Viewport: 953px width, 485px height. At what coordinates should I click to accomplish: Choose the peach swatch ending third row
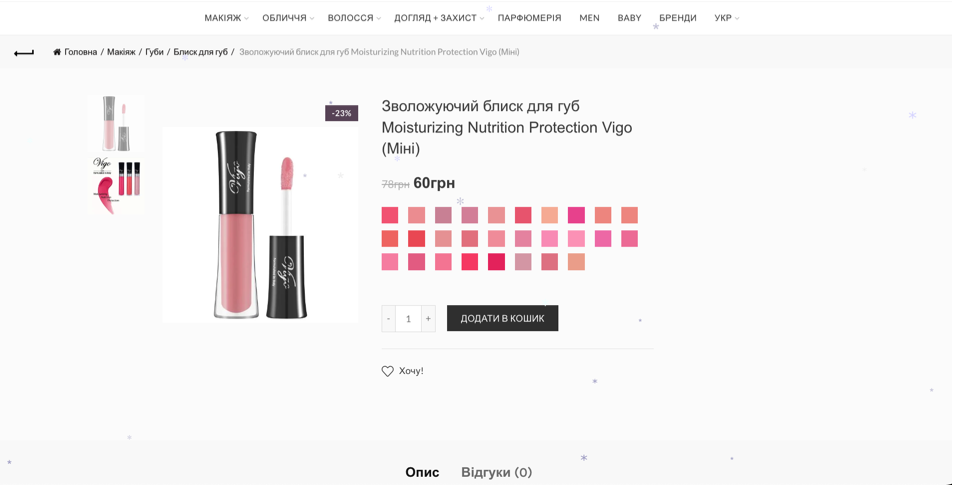(x=576, y=262)
